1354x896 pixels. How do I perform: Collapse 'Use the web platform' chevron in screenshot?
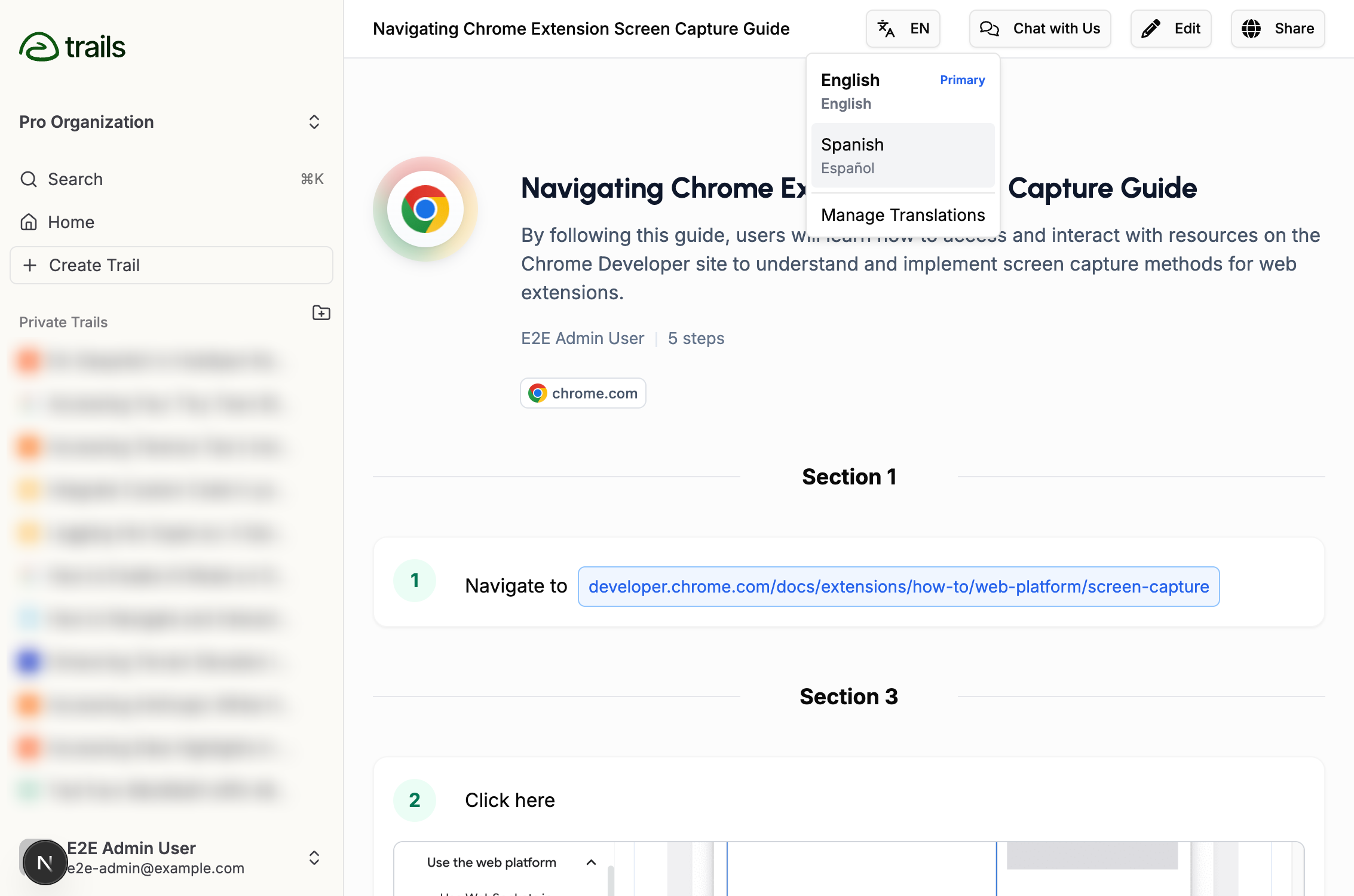click(x=591, y=863)
